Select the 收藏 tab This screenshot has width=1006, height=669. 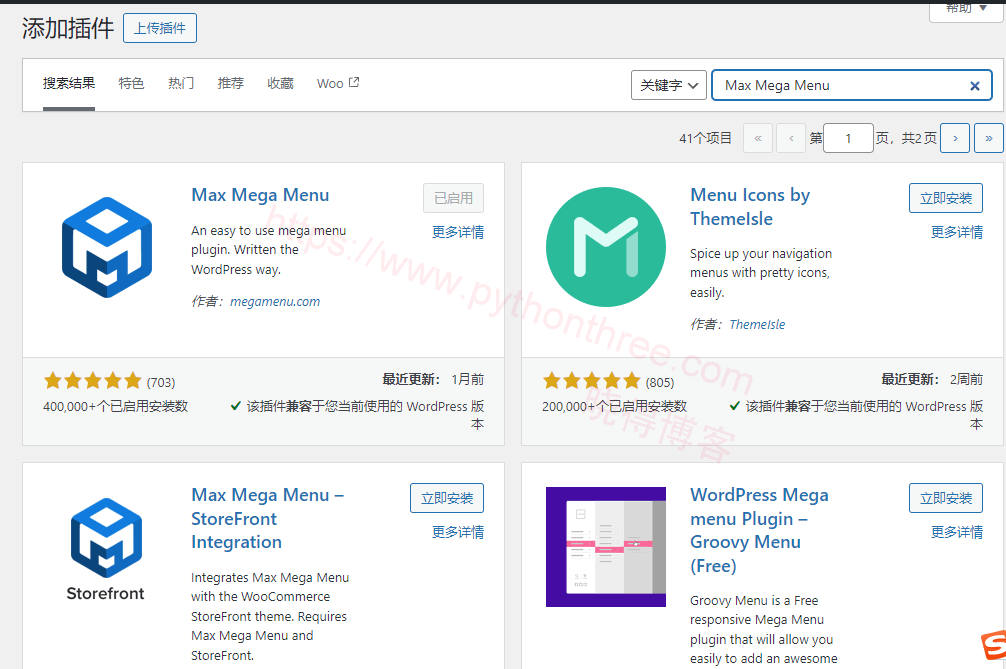click(280, 83)
